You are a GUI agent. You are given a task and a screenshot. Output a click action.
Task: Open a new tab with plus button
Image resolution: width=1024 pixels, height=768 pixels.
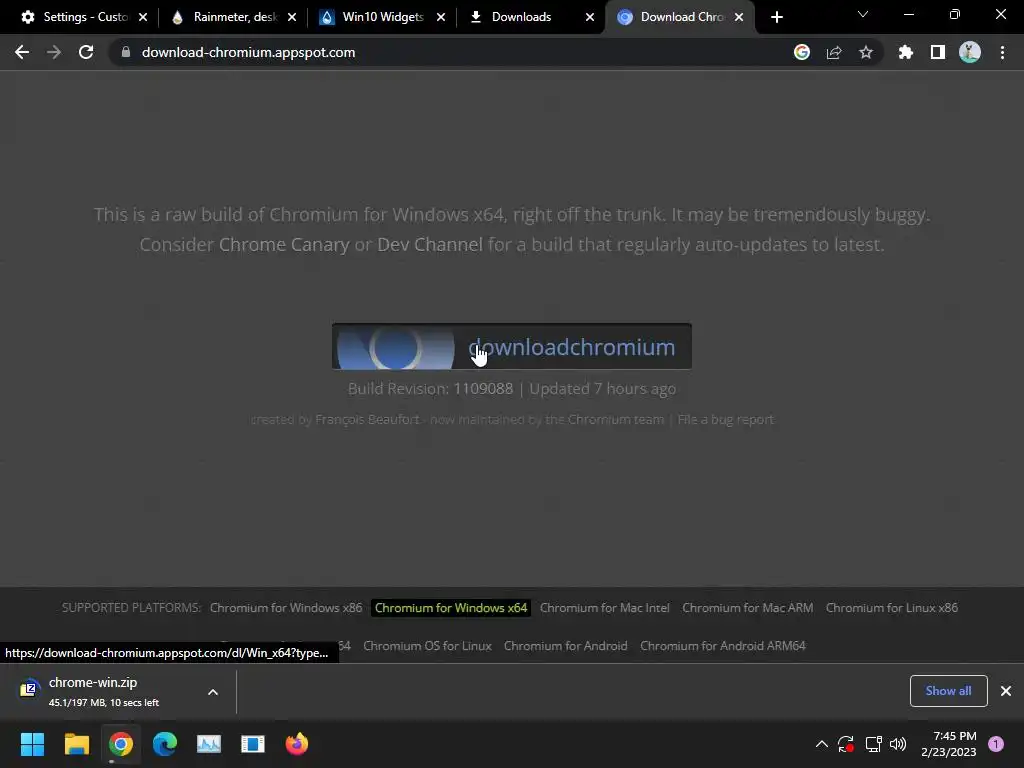[776, 17]
